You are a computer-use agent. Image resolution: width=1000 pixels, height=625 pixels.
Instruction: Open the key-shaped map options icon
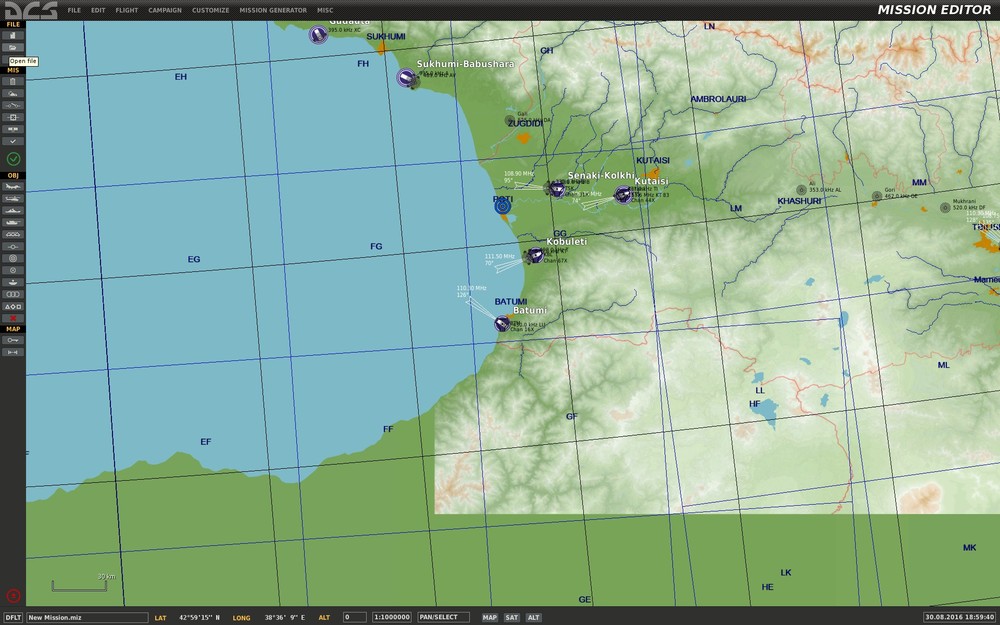pos(13,341)
